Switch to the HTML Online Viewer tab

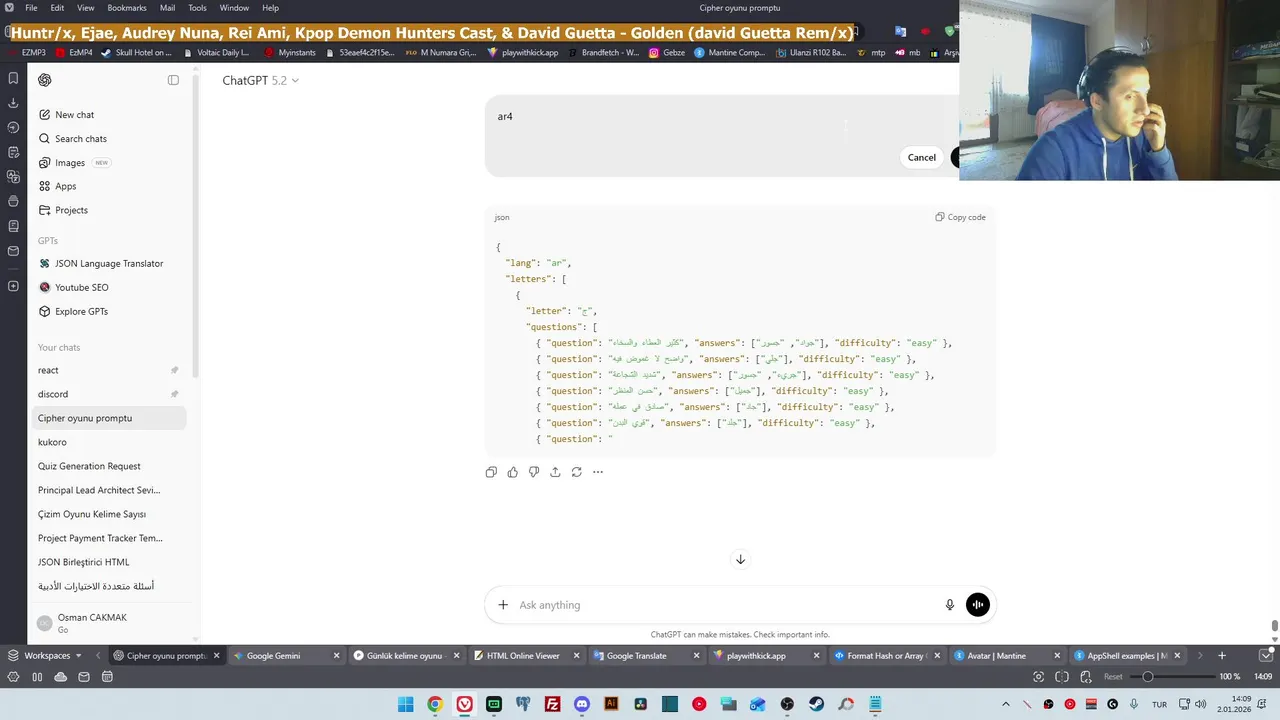(525, 656)
